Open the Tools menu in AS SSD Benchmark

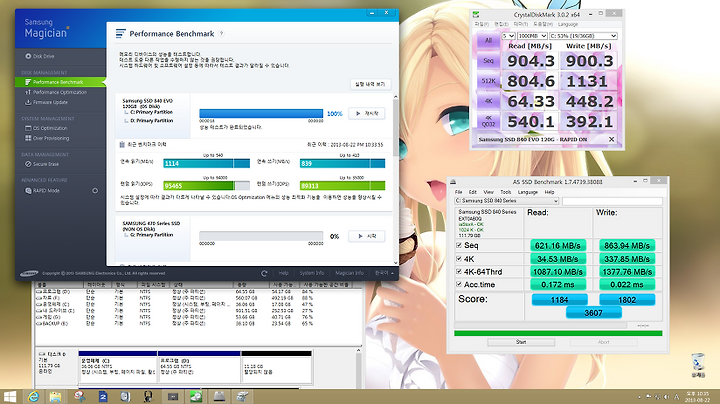point(506,192)
